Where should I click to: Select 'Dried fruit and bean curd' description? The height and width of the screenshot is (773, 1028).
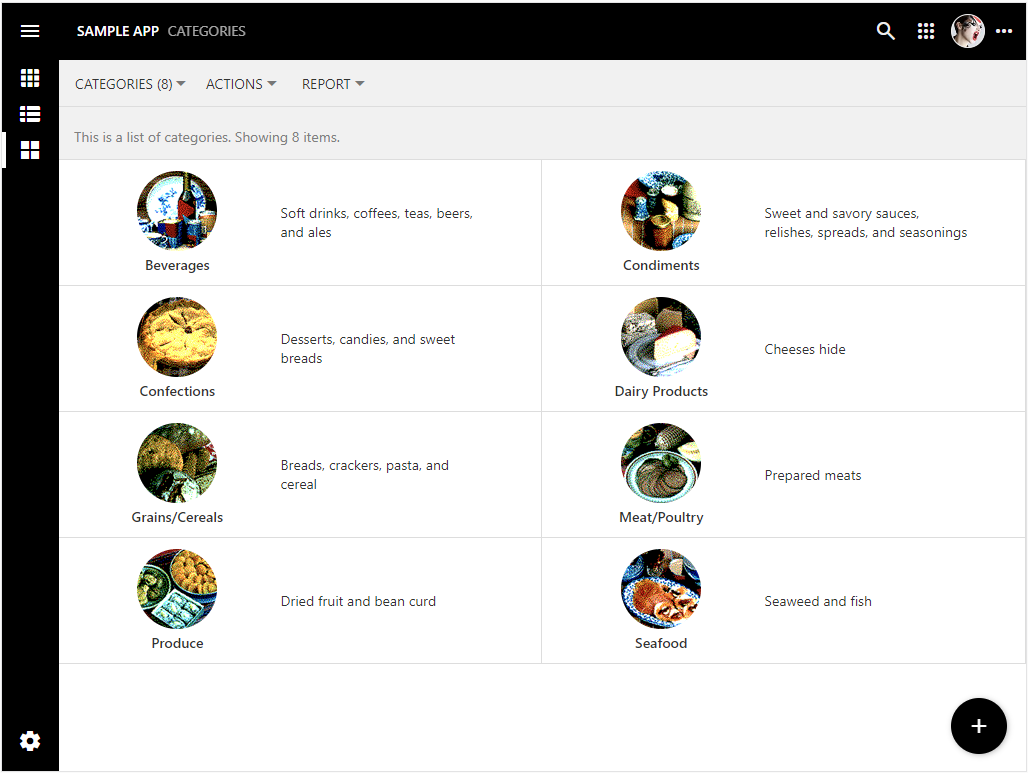point(358,601)
